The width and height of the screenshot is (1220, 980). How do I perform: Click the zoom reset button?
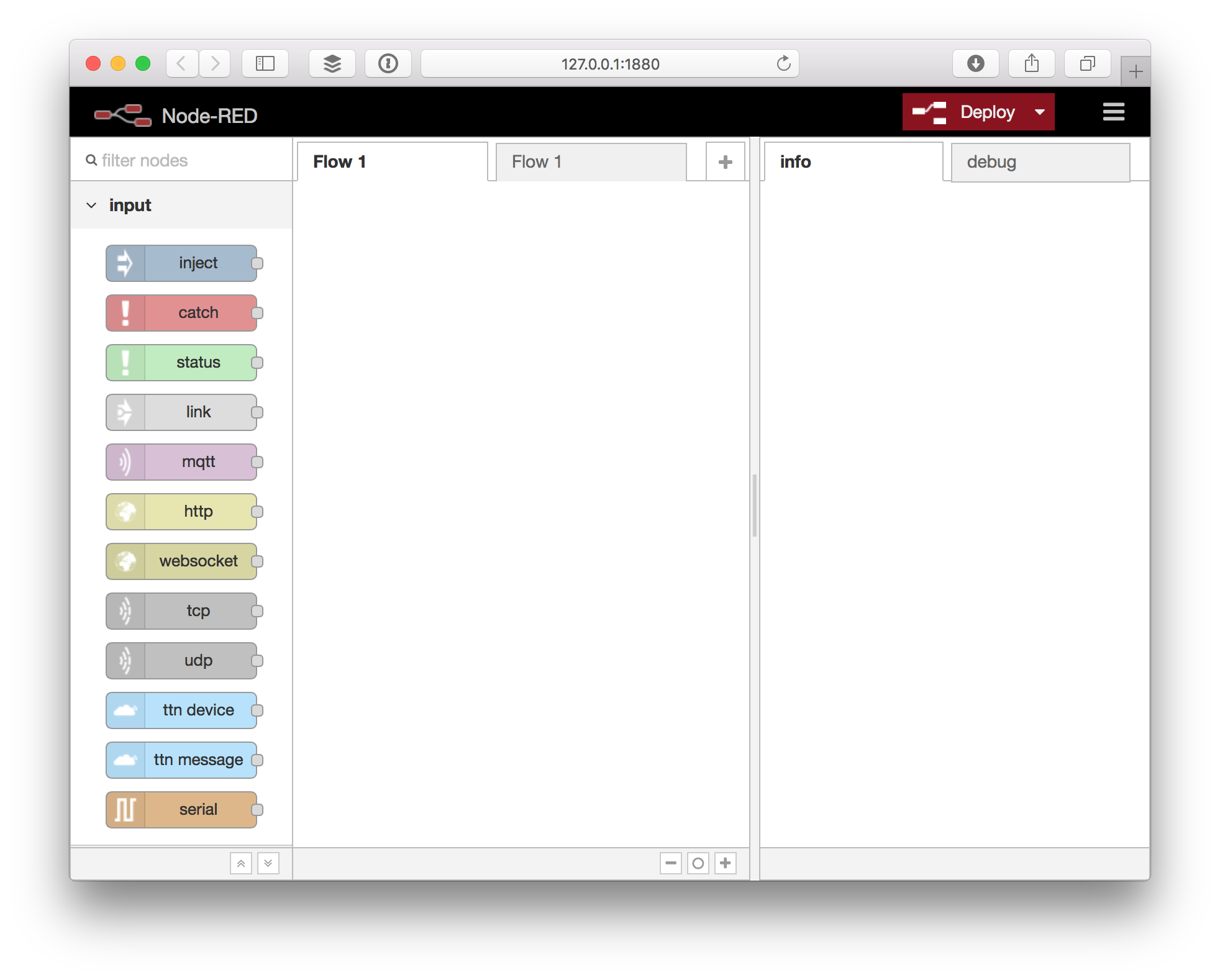697,862
